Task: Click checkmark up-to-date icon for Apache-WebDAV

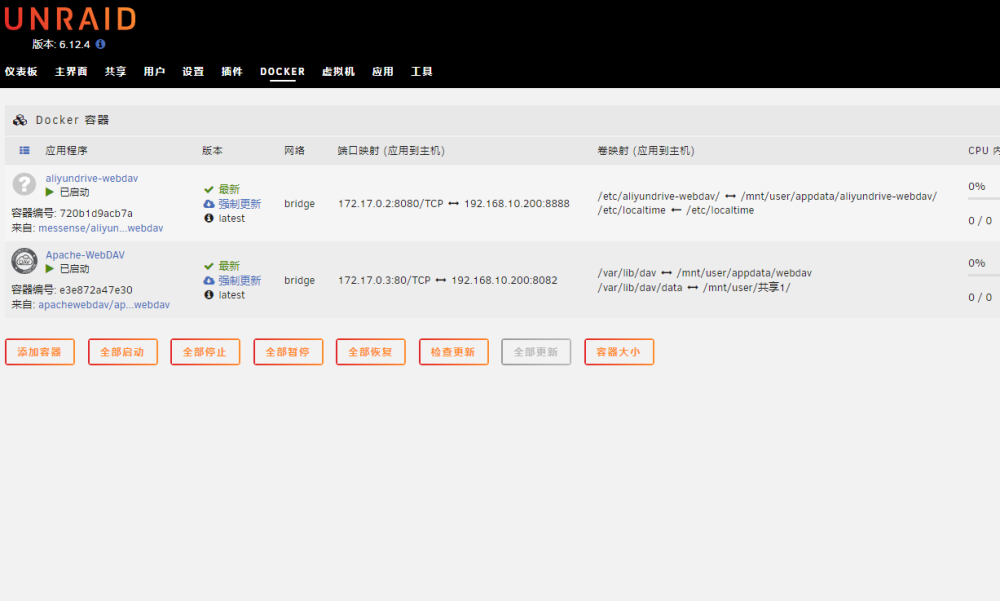Action: [x=209, y=266]
